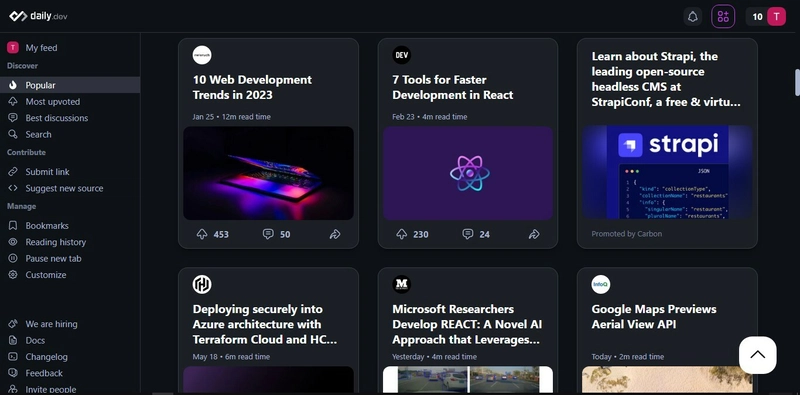Screen dimensions: 800x395
Task: Click the speech bubble icon beside Best discussions
Action: click(x=13, y=118)
